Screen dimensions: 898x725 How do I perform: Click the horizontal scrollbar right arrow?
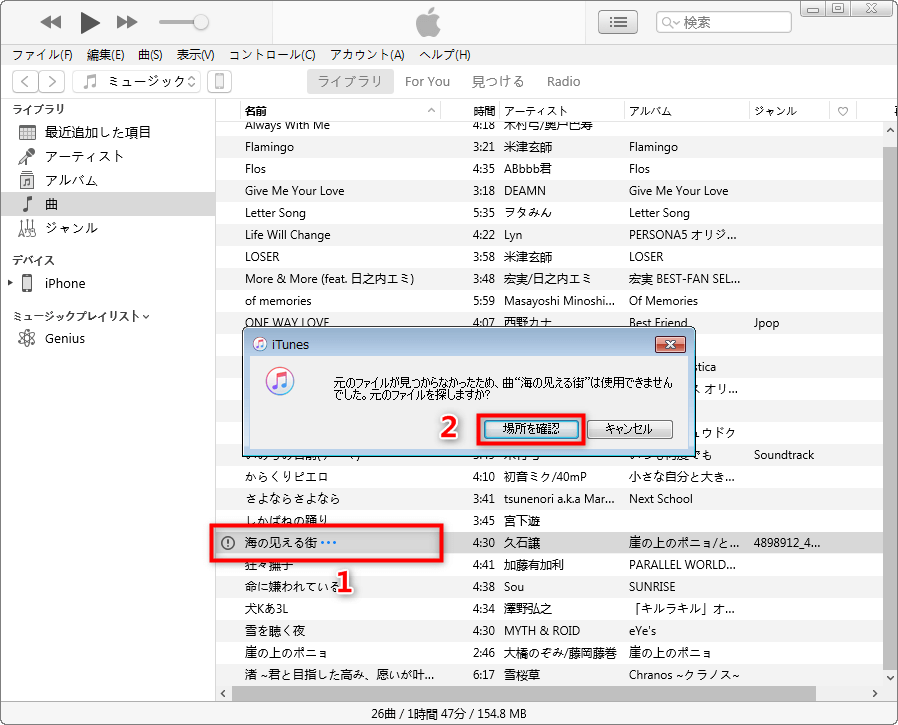[875, 694]
